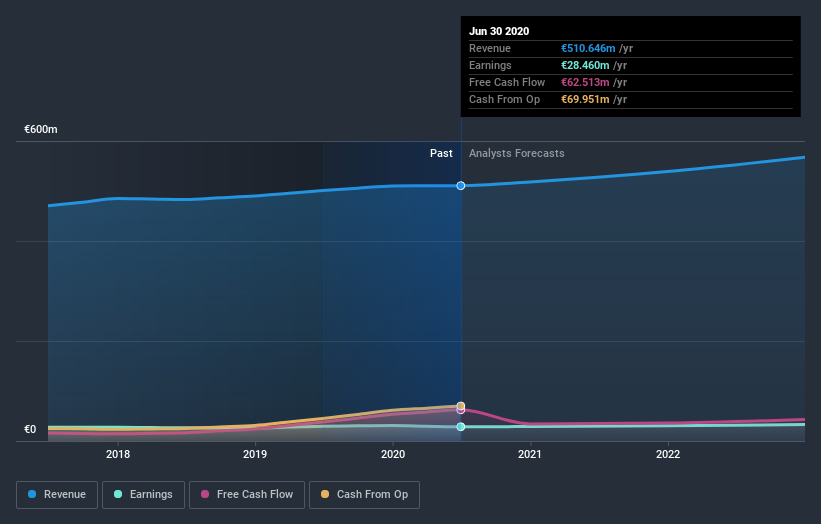Click the blue Revenue data point marker
821x524 pixels.
click(461, 186)
